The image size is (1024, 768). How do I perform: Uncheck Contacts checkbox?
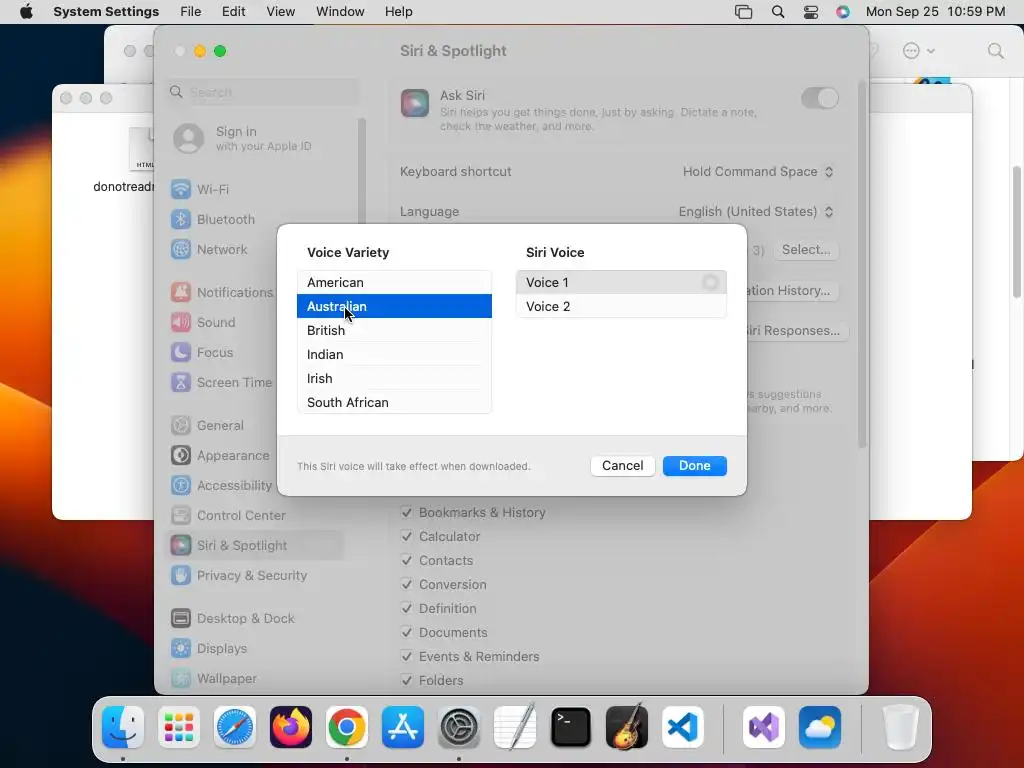pos(407,560)
